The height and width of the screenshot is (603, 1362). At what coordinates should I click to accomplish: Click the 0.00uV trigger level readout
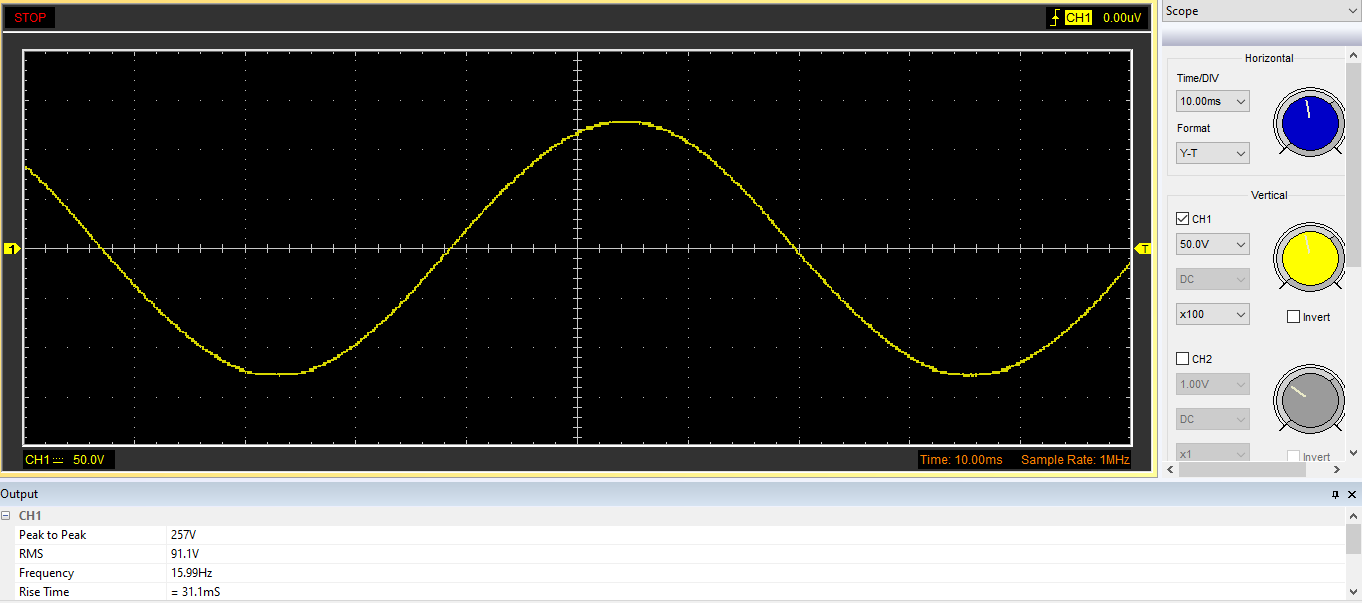(1122, 18)
